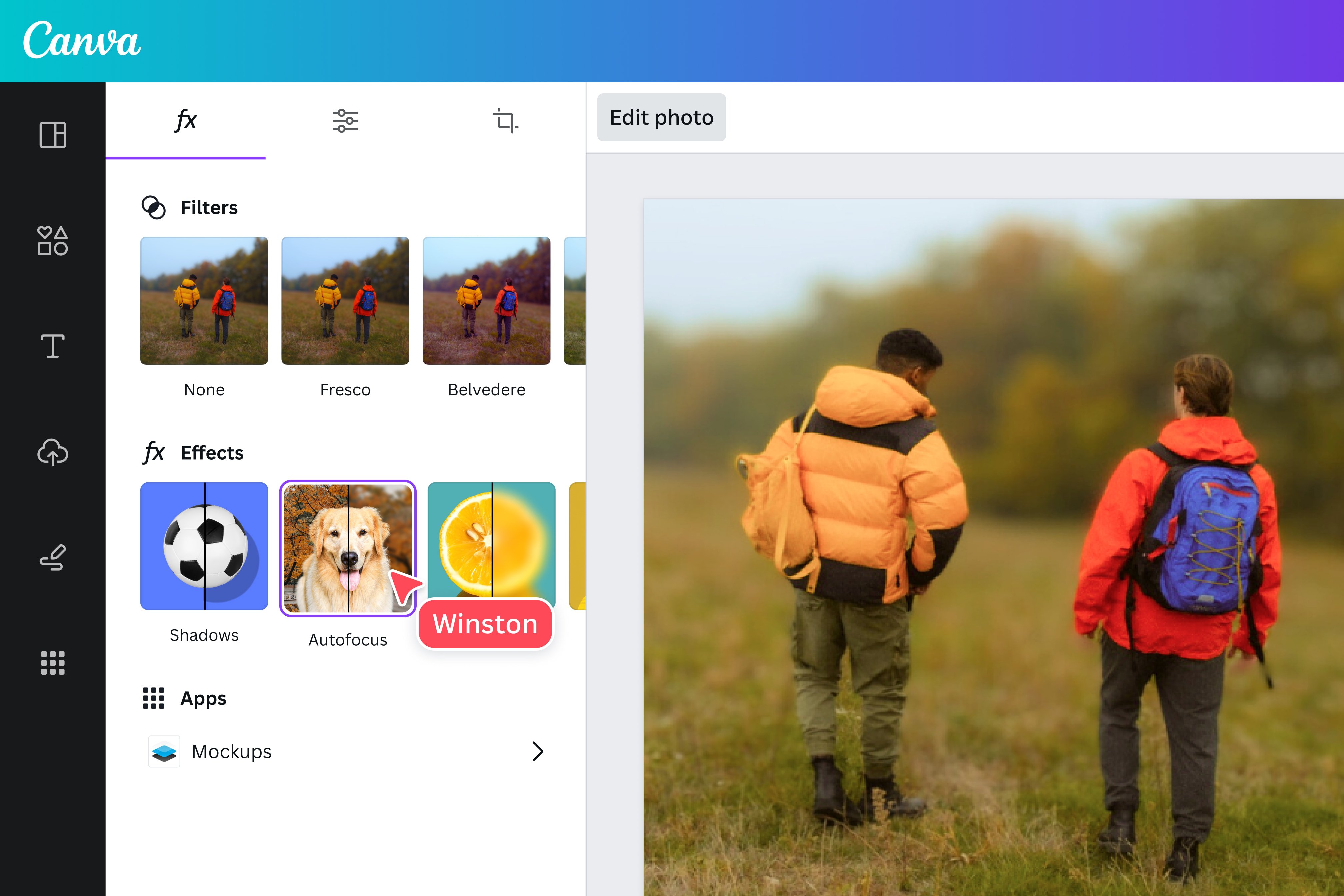This screenshot has width=1344, height=896.
Task: Switch to the fx Effects tab
Action: 186,120
